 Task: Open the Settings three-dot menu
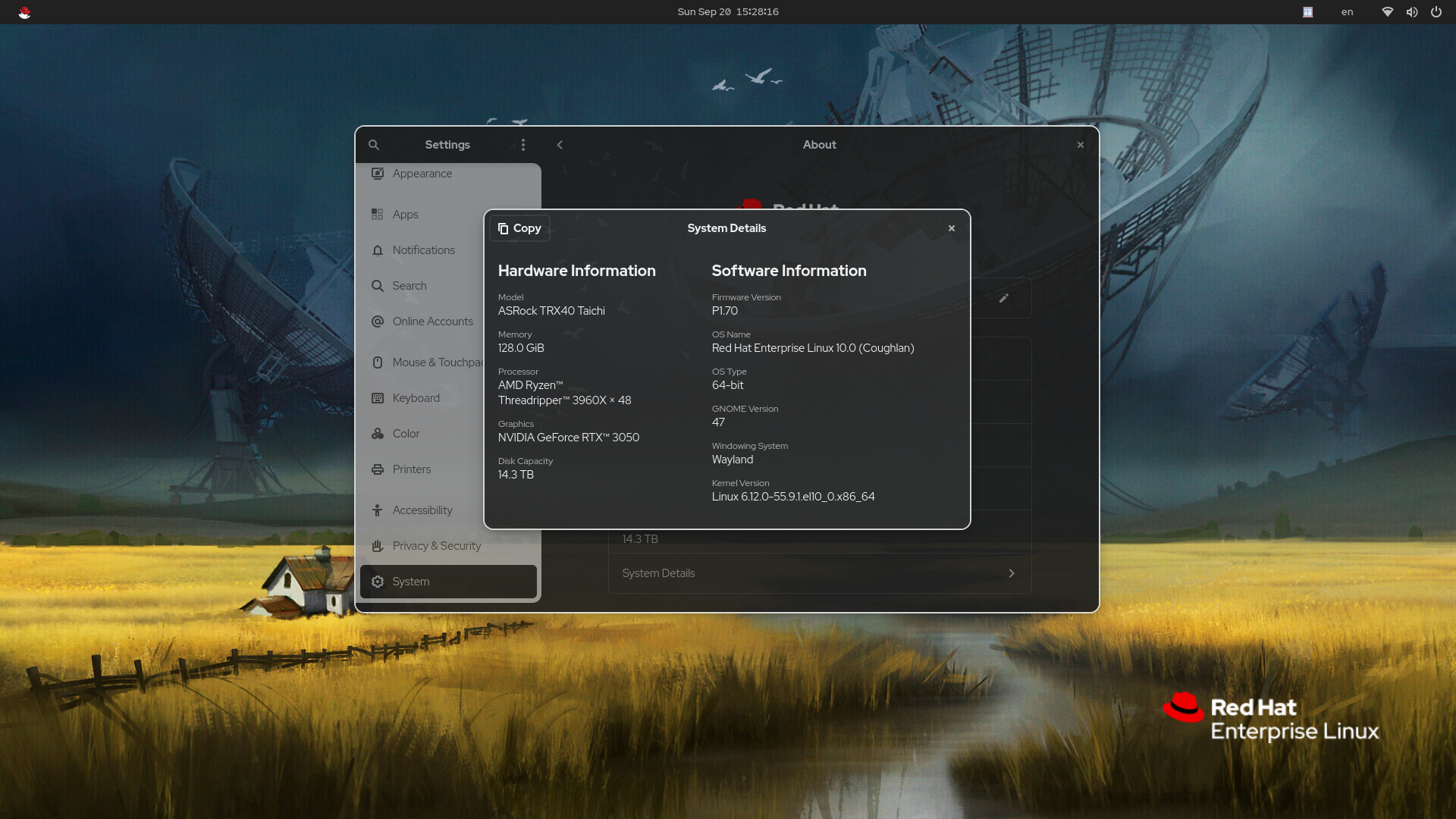pyautogui.click(x=523, y=145)
